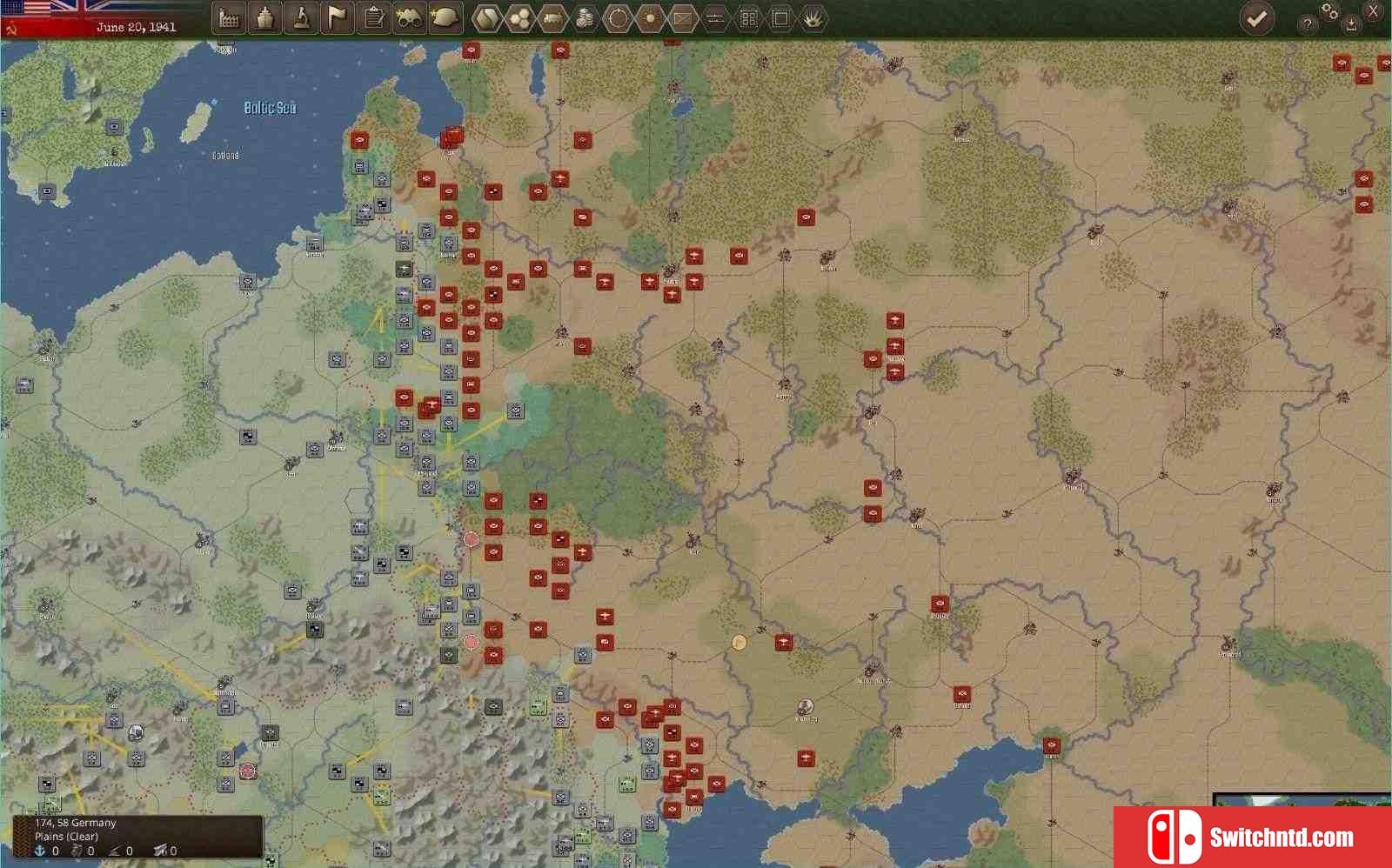This screenshot has width=1392, height=868.
Task: Open the Research microscope icon
Action: tap(301, 18)
